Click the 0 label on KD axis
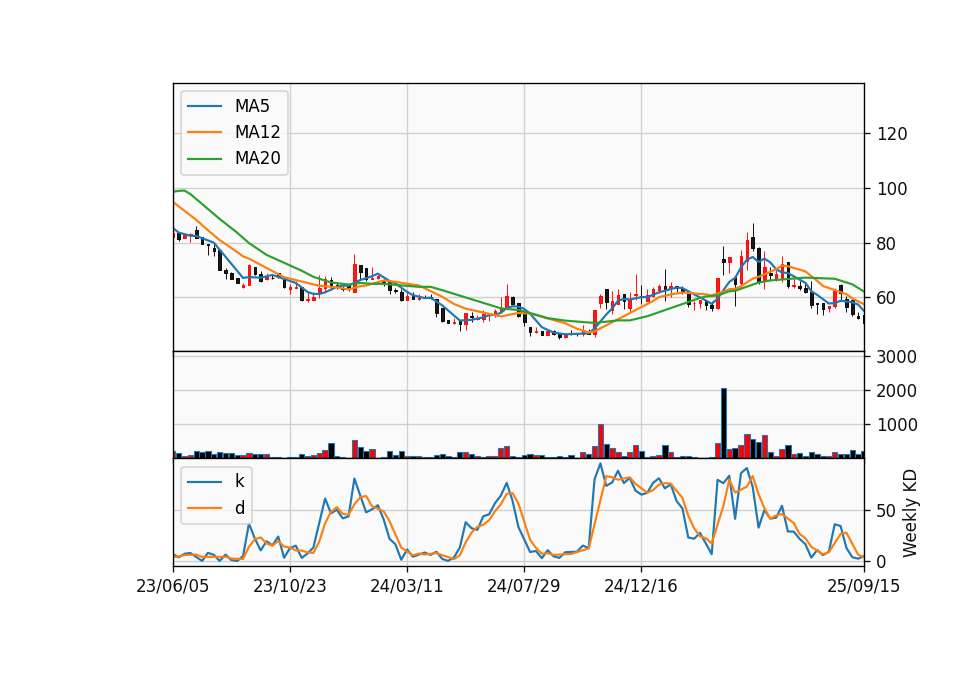The height and width of the screenshot is (690, 960). pos(882,561)
